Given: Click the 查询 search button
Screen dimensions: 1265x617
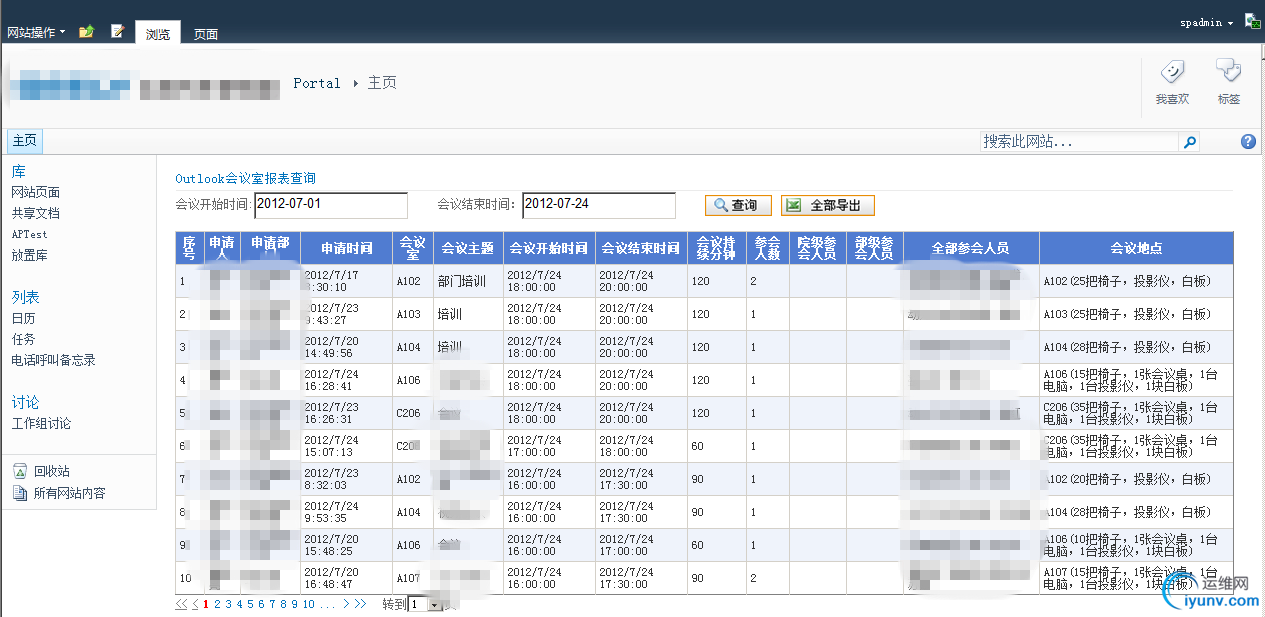Looking at the screenshot, I should (738, 205).
